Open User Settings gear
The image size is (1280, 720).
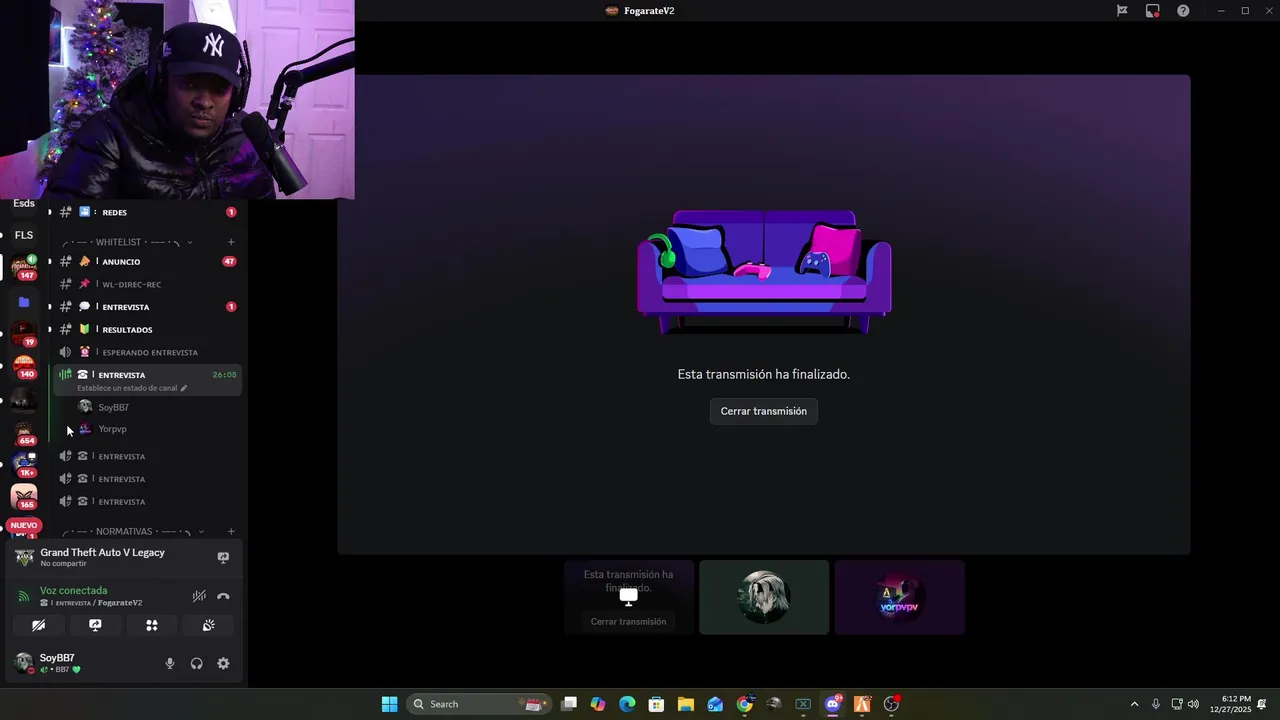(223, 664)
